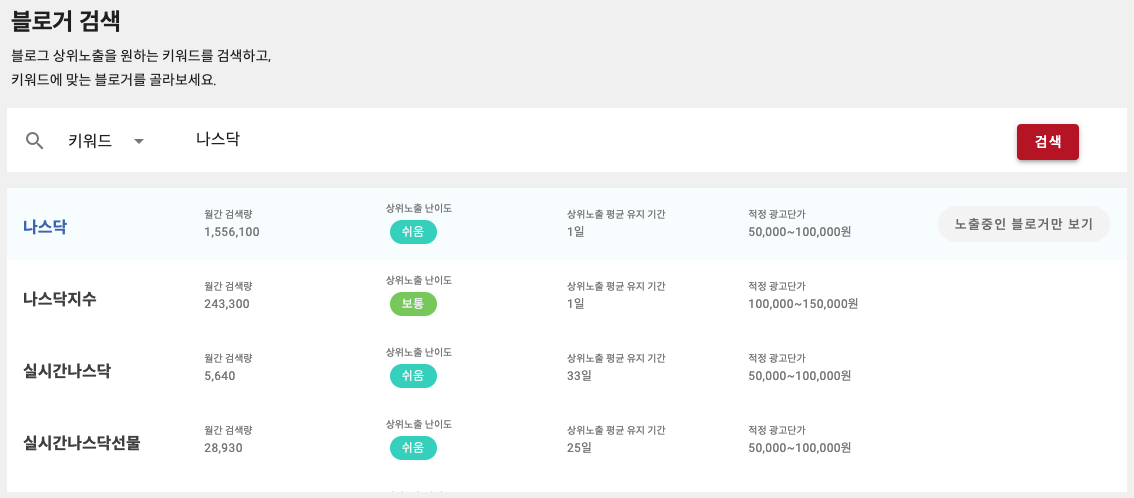The image size is (1134, 498).
Task: Click the 1일 duration in 나스닥 row
Action: [576, 232]
